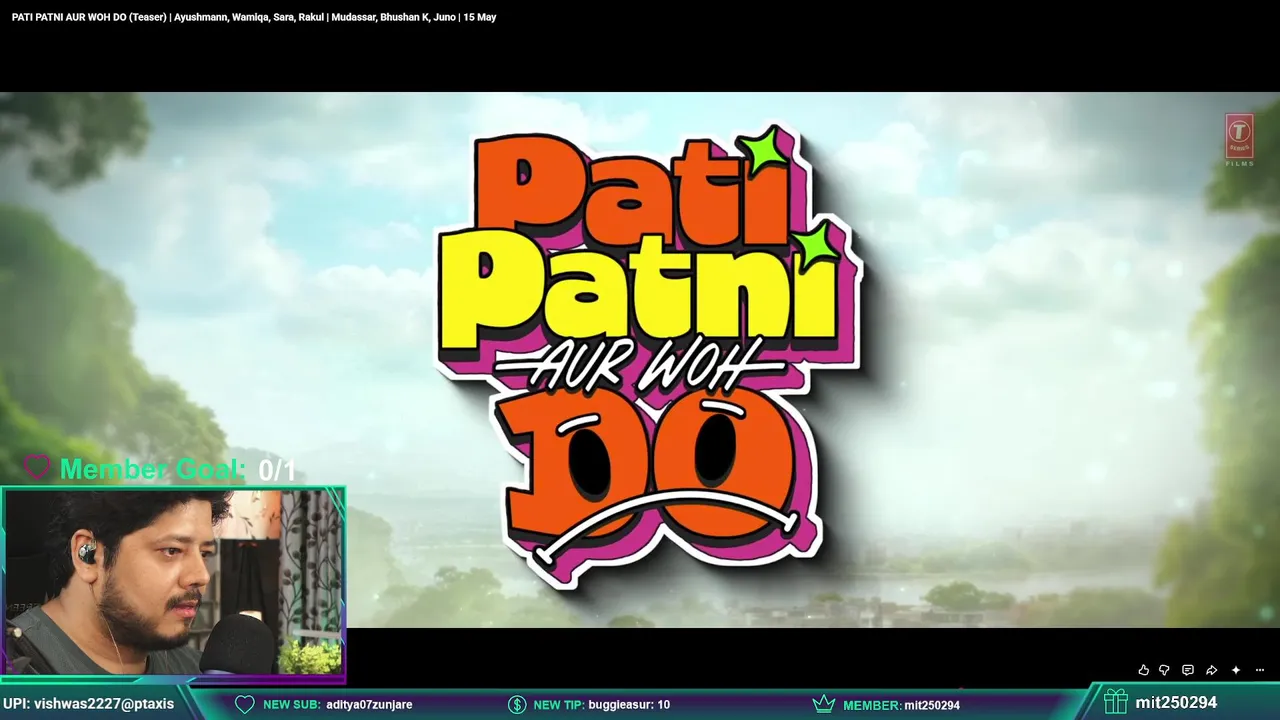
Task: Click the thumbs down dislike icon
Action: 1164,670
